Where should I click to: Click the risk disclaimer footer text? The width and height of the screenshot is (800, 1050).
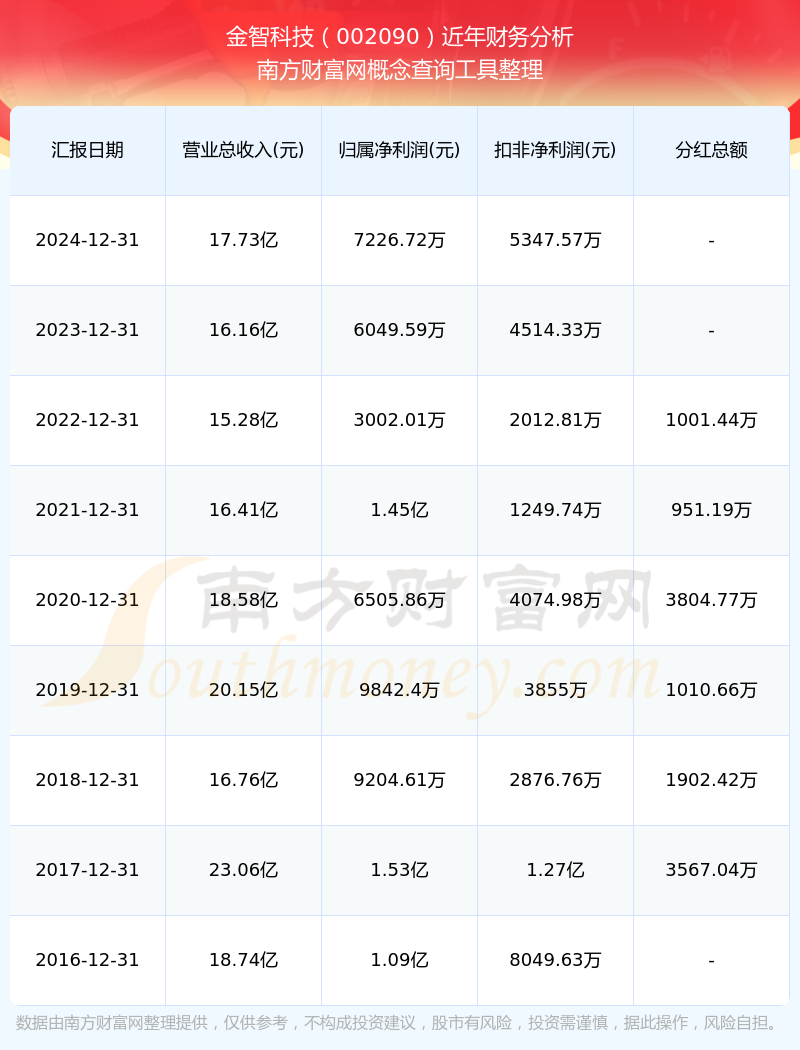coord(400,1023)
